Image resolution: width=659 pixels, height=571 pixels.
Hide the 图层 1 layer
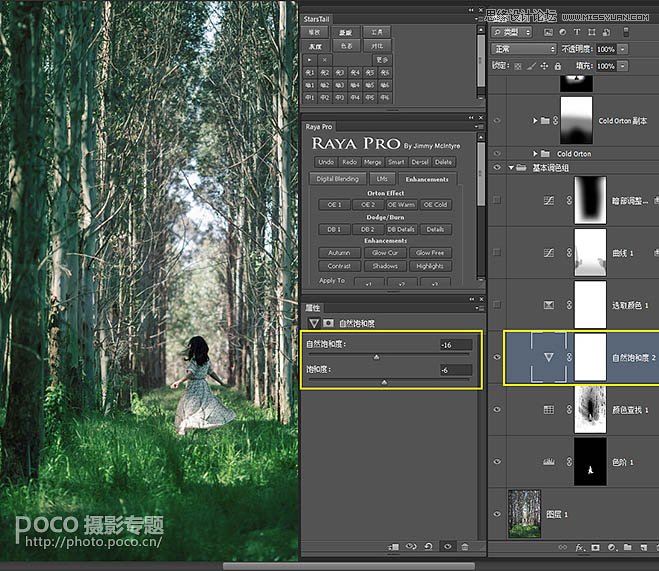[497, 514]
